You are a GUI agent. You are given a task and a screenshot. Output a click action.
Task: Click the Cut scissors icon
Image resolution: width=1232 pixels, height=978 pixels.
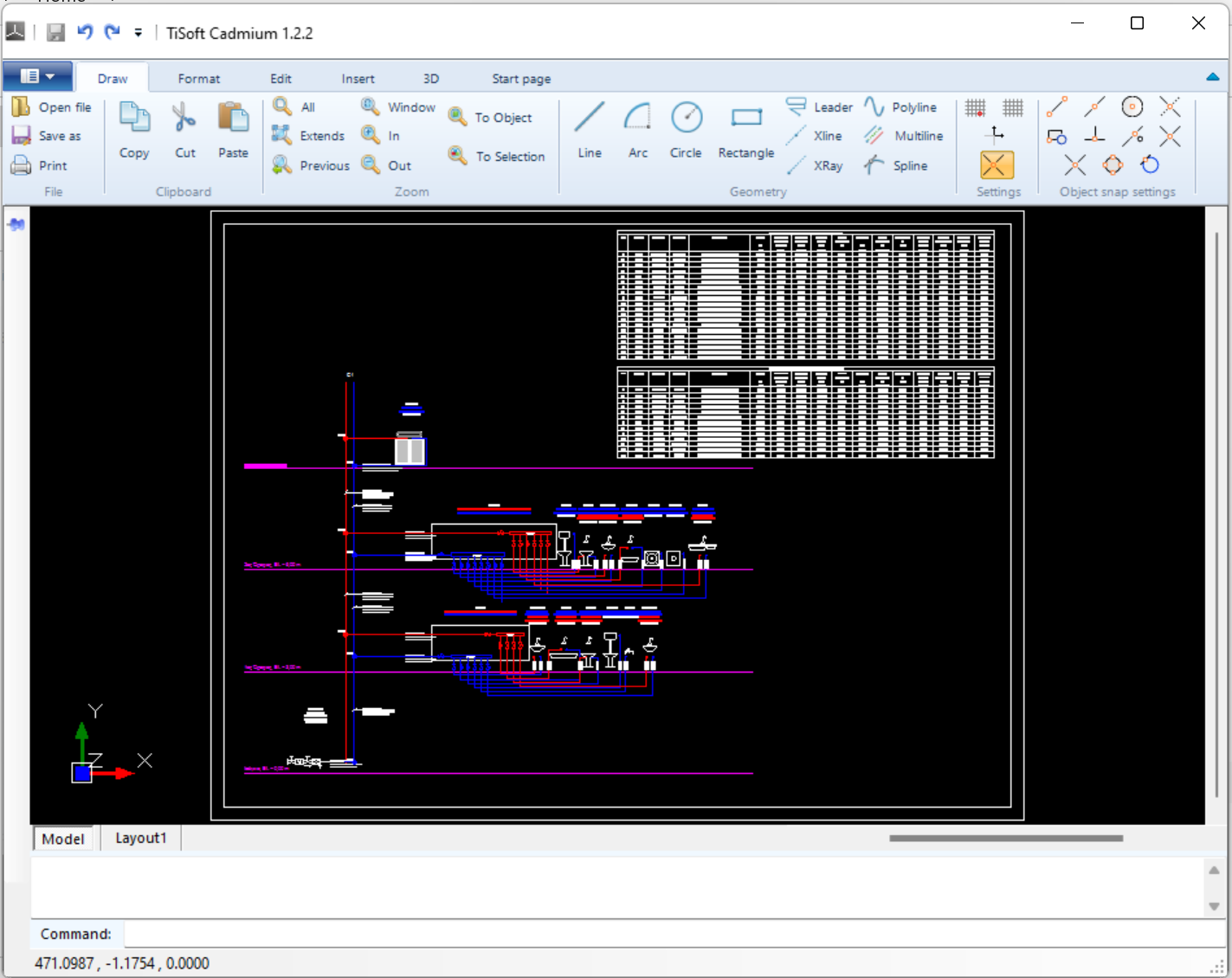point(184,129)
